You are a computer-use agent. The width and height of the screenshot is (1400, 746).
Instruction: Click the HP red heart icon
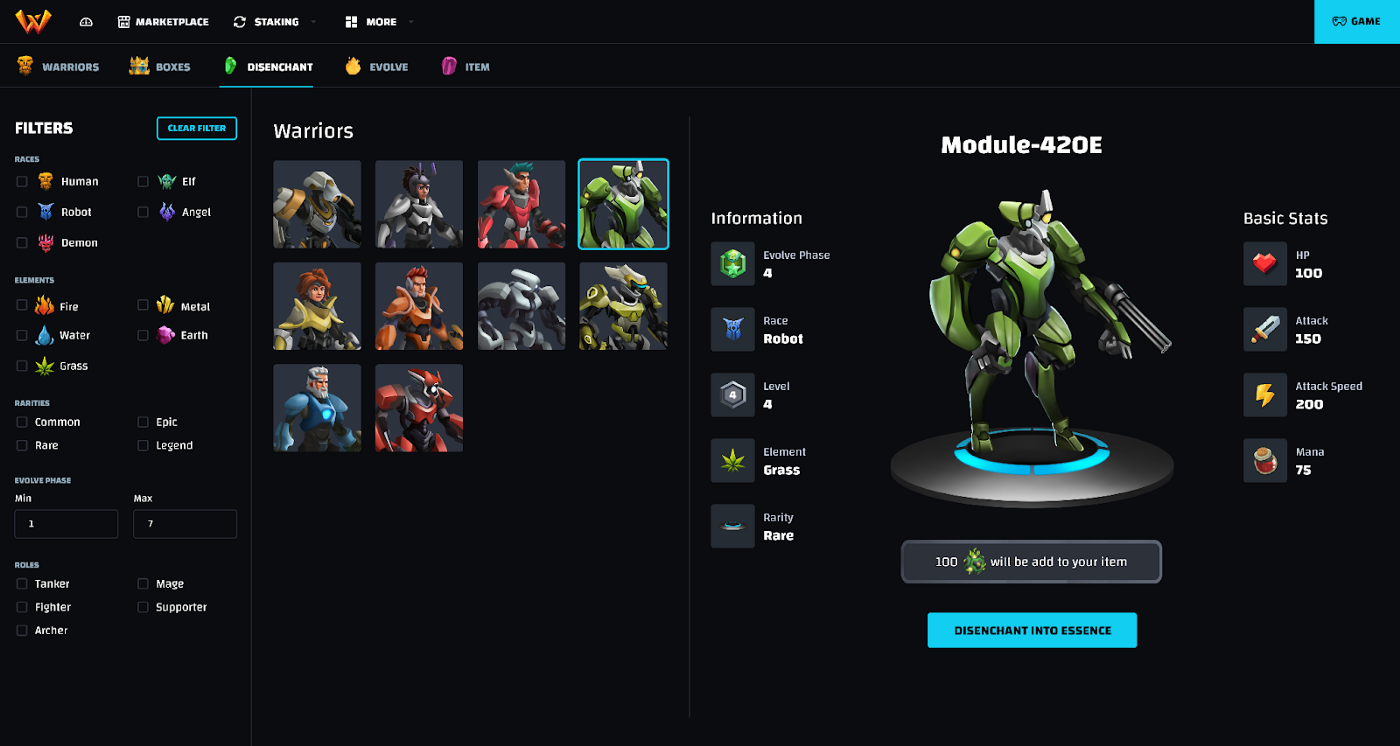(x=1265, y=264)
